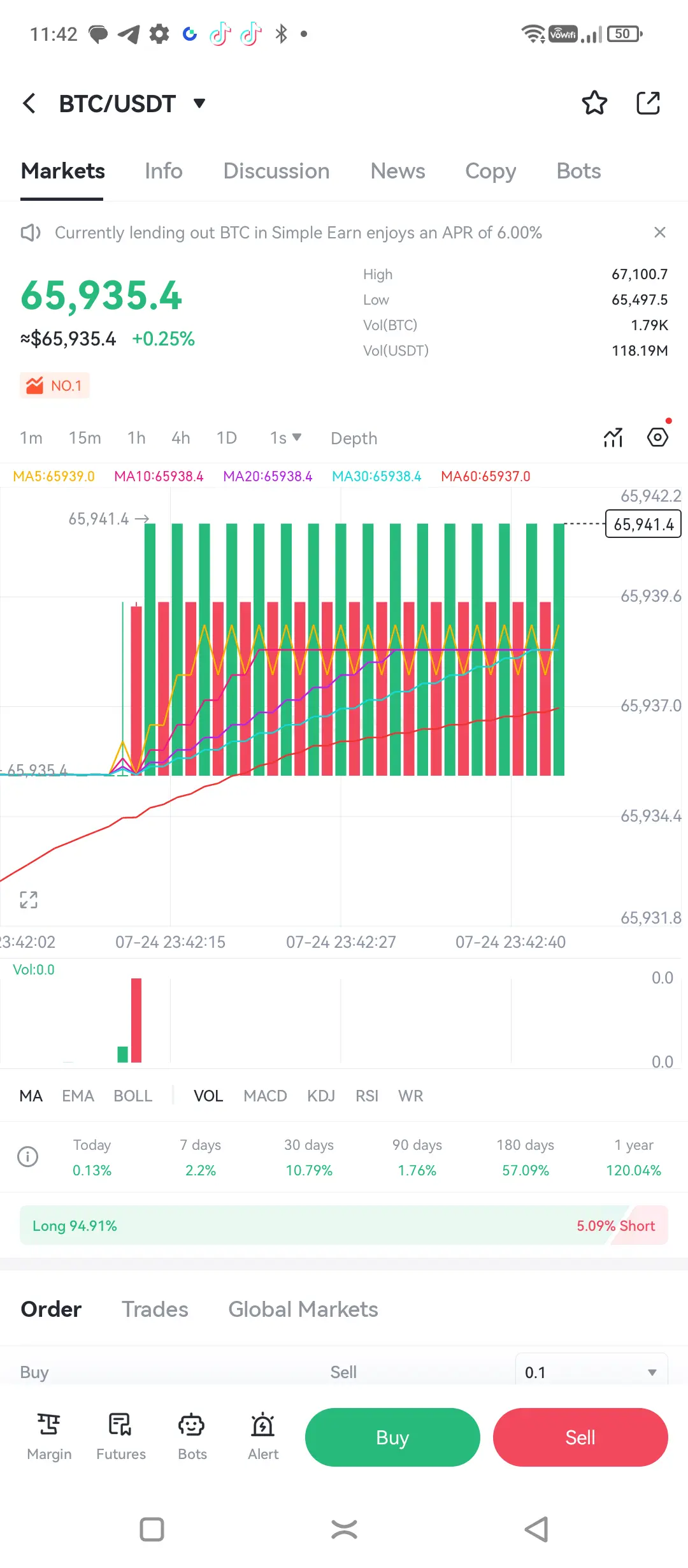Tap the 65,941.4 current price label
The height and width of the screenshot is (1568, 688).
click(643, 524)
